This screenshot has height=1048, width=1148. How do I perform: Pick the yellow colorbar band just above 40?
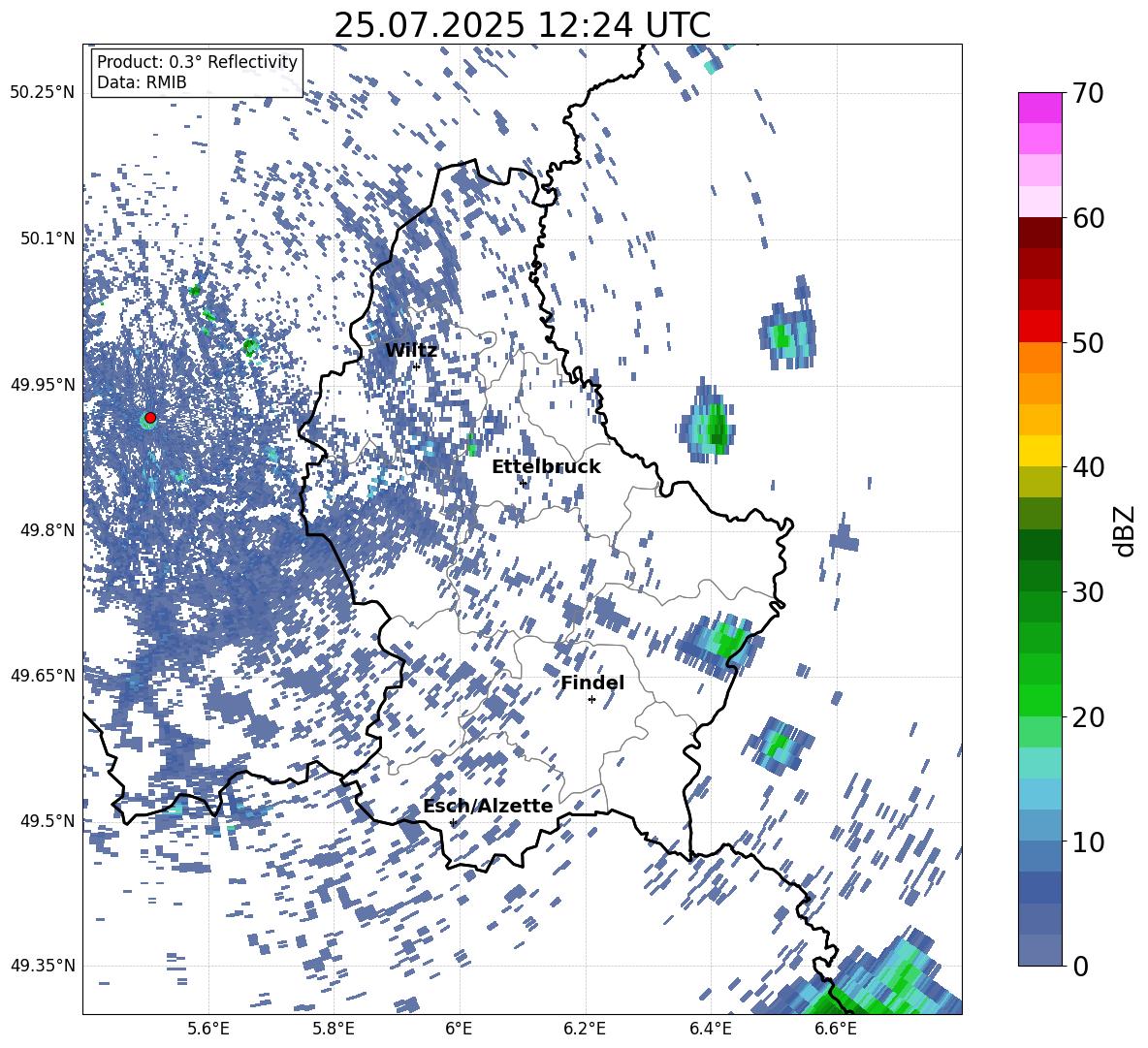click(1039, 451)
